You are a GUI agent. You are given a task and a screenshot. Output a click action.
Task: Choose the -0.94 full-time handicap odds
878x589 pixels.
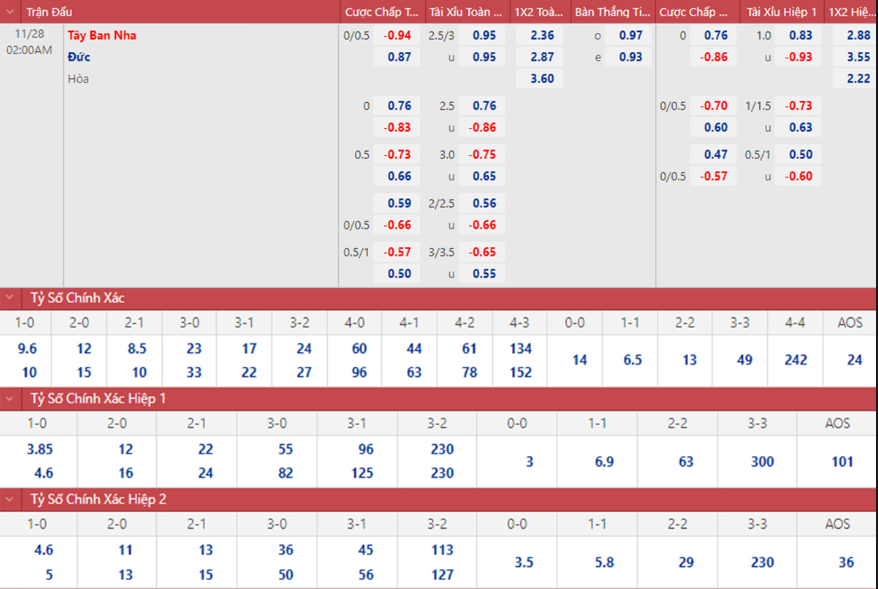click(x=398, y=35)
